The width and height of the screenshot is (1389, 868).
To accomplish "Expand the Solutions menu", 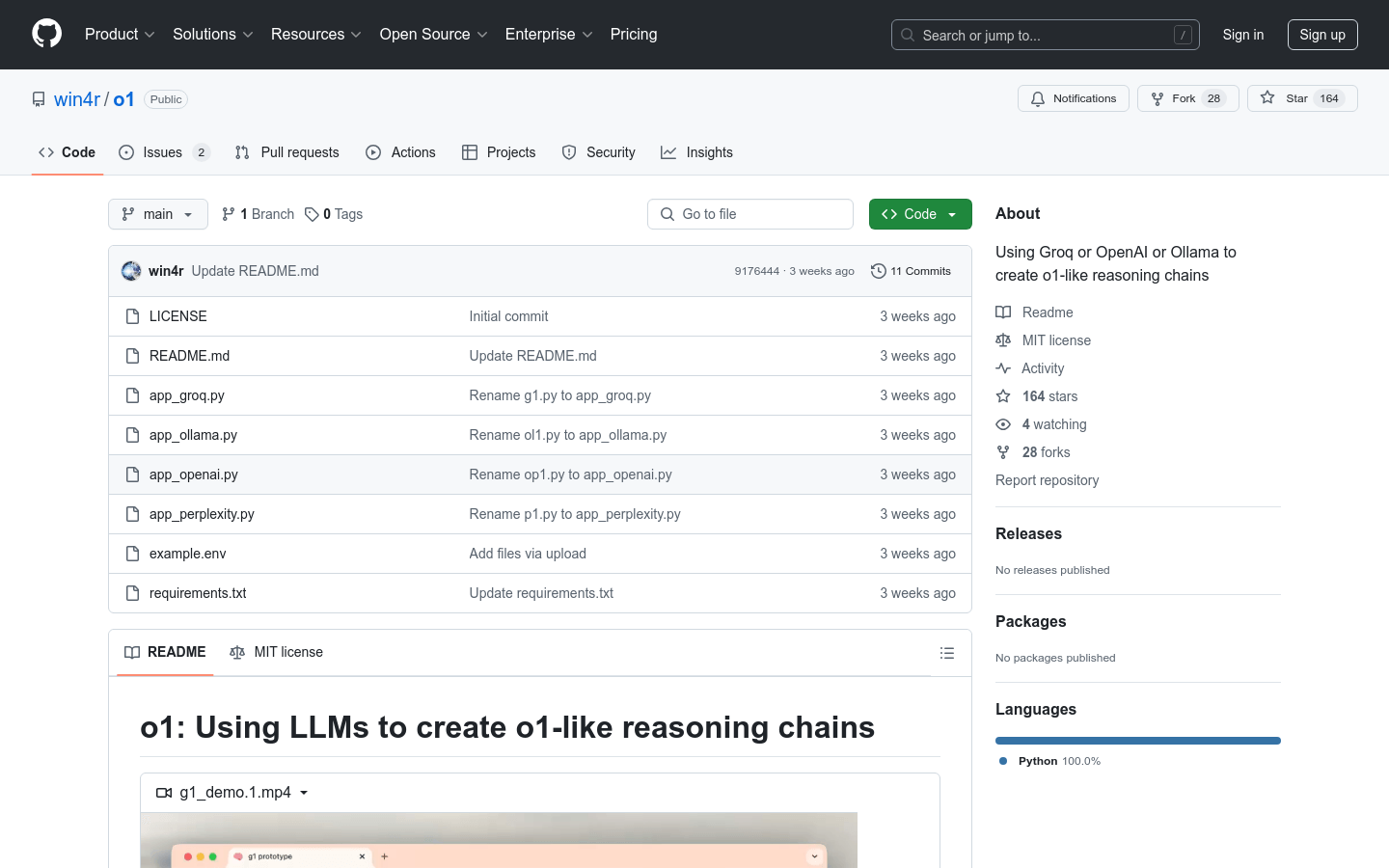I will pyautogui.click(x=212, y=35).
